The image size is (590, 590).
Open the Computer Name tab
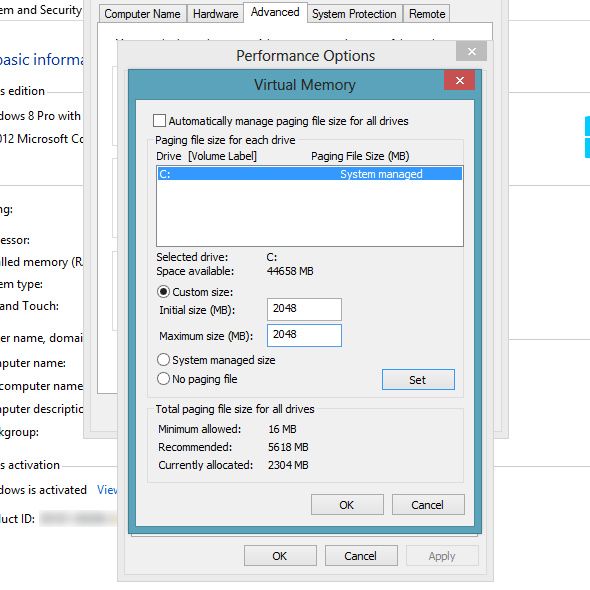(142, 14)
